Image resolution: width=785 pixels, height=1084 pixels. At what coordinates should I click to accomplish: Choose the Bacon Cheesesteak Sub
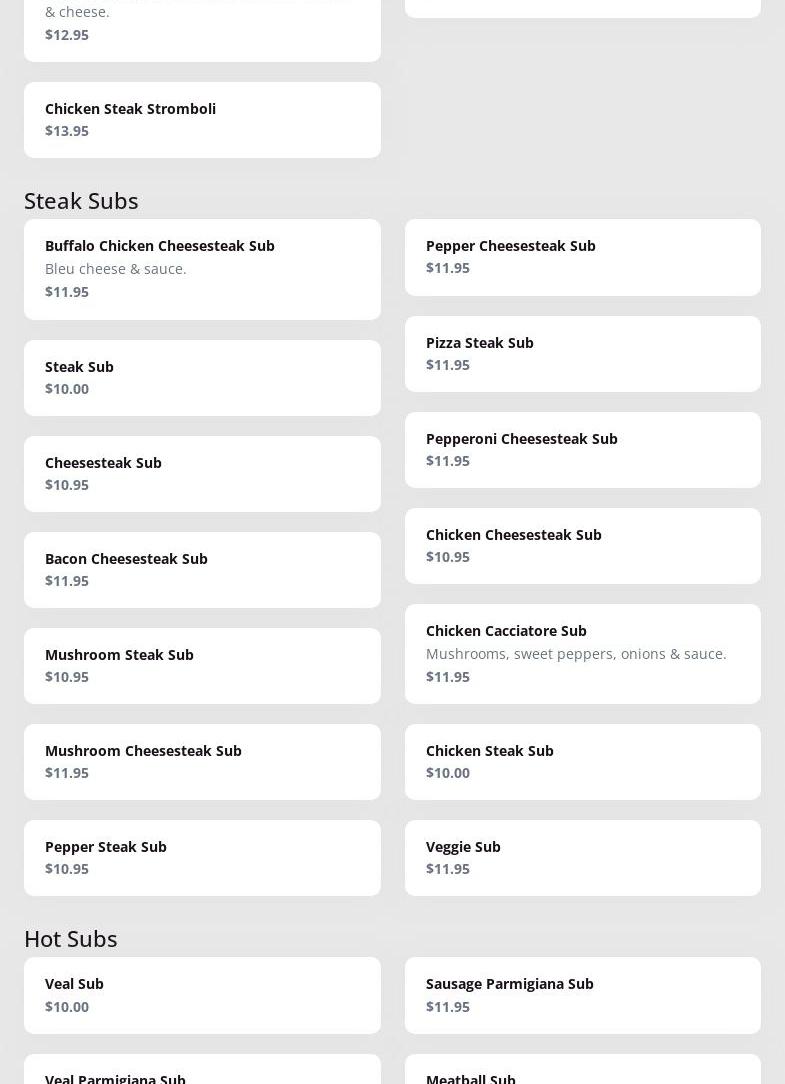point(202,570)
